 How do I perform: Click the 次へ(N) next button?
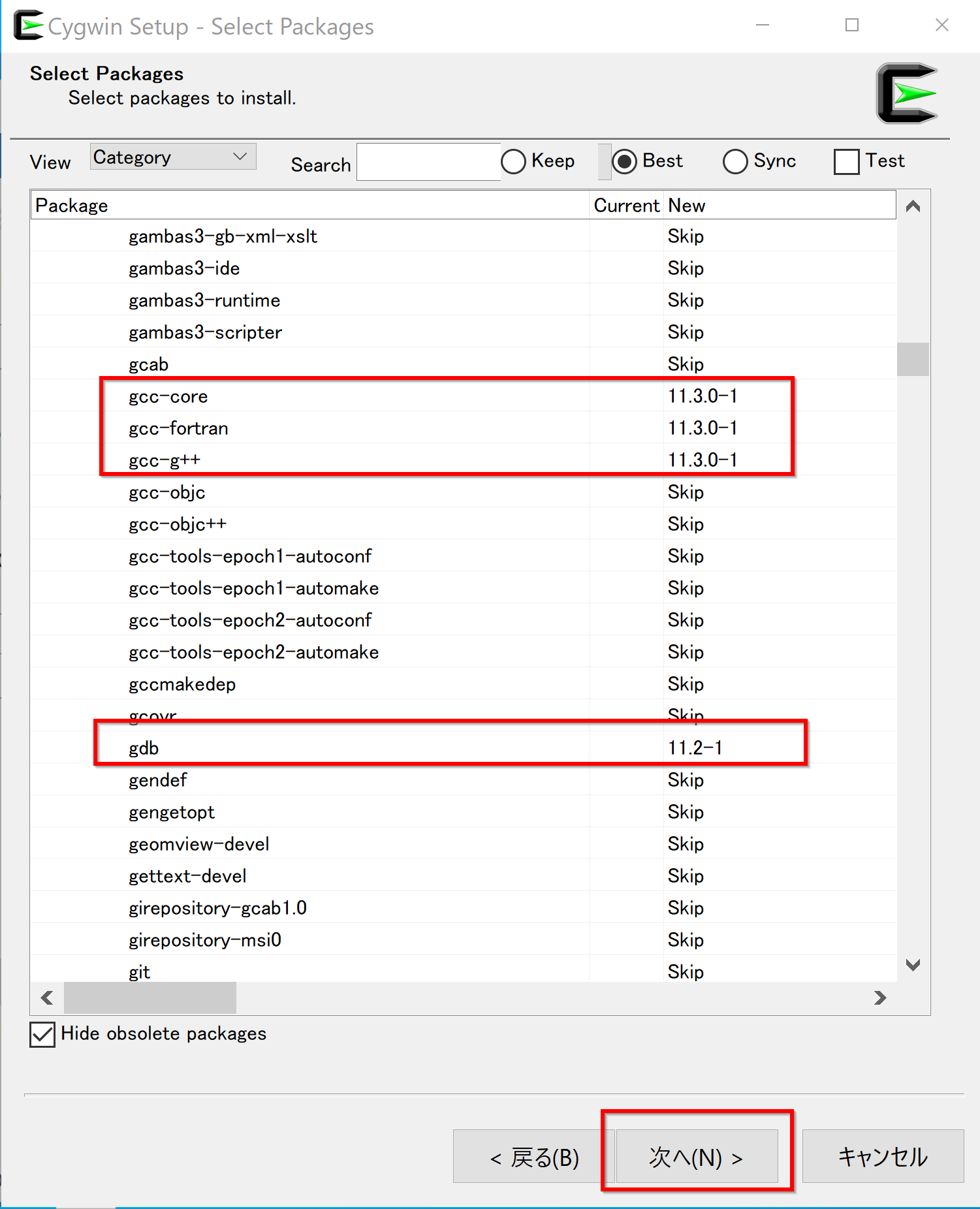(697, 1156)
